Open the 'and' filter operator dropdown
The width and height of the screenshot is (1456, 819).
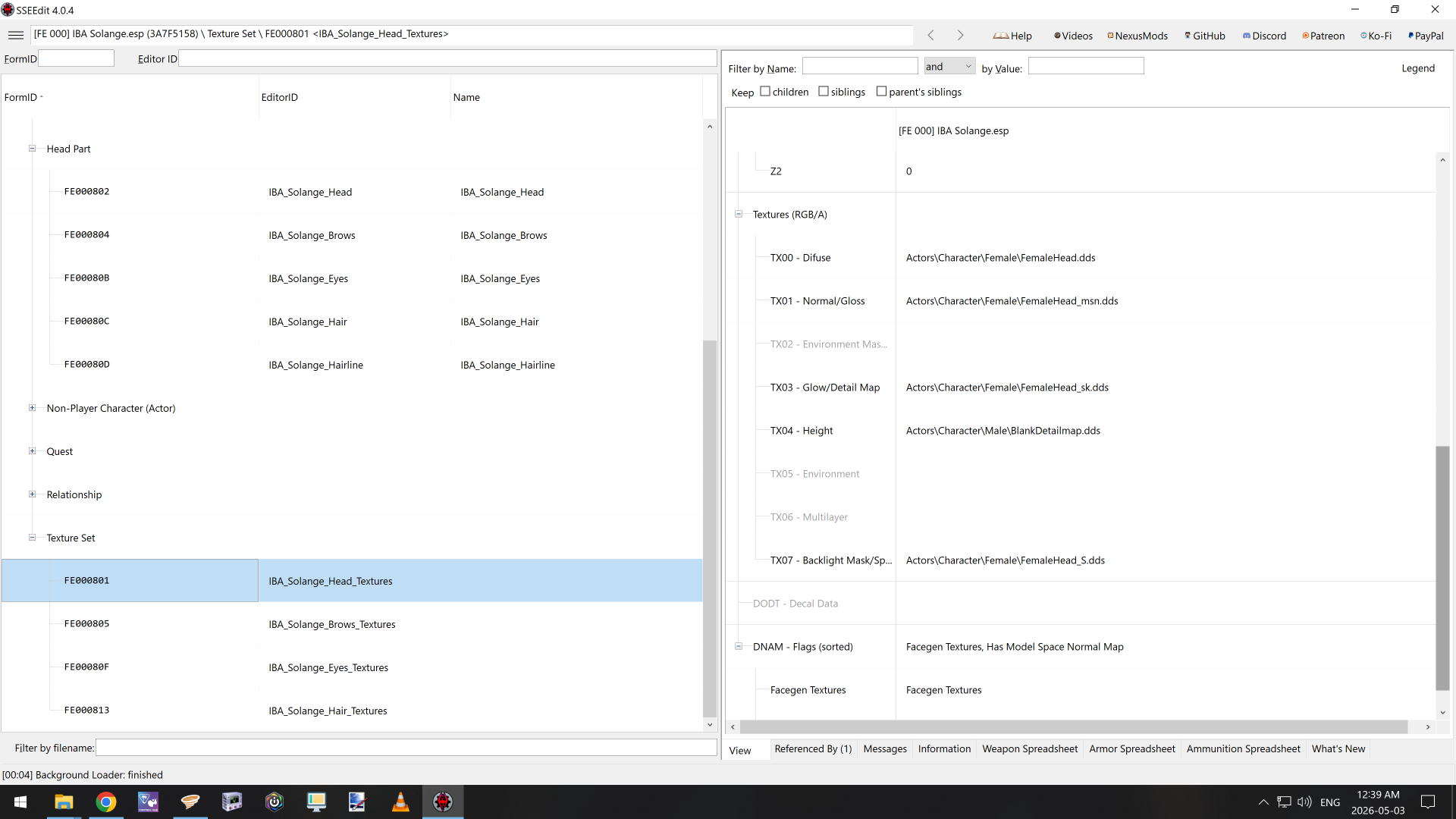(x=949, y=67)
